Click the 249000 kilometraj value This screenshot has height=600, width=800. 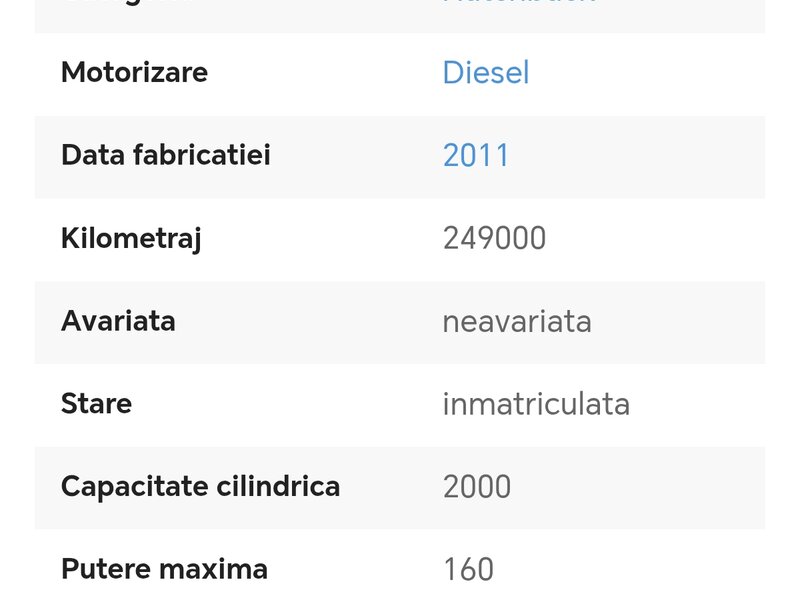click(x=494, y=239)
